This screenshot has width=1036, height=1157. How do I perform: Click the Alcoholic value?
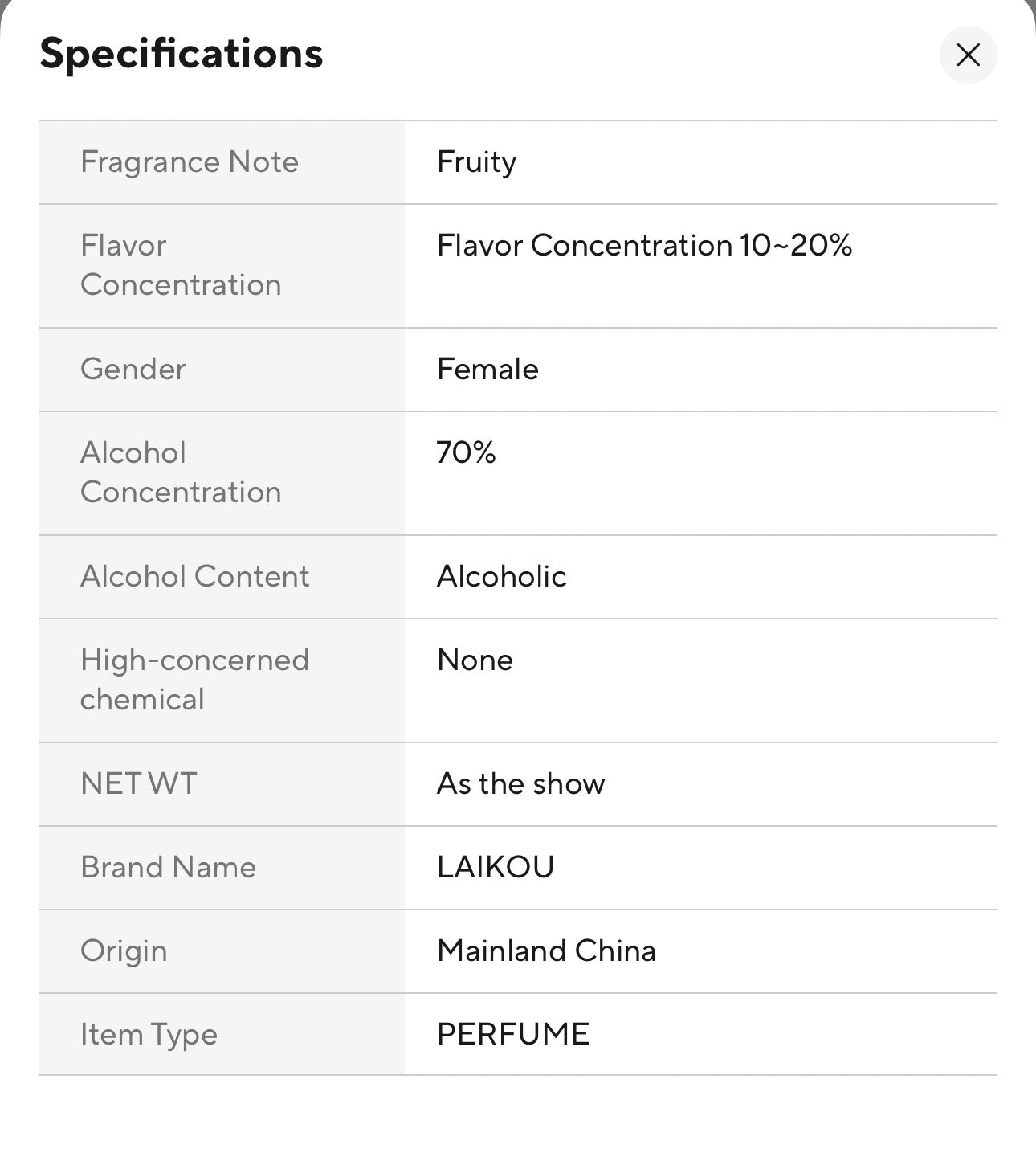tap(501, 576)
